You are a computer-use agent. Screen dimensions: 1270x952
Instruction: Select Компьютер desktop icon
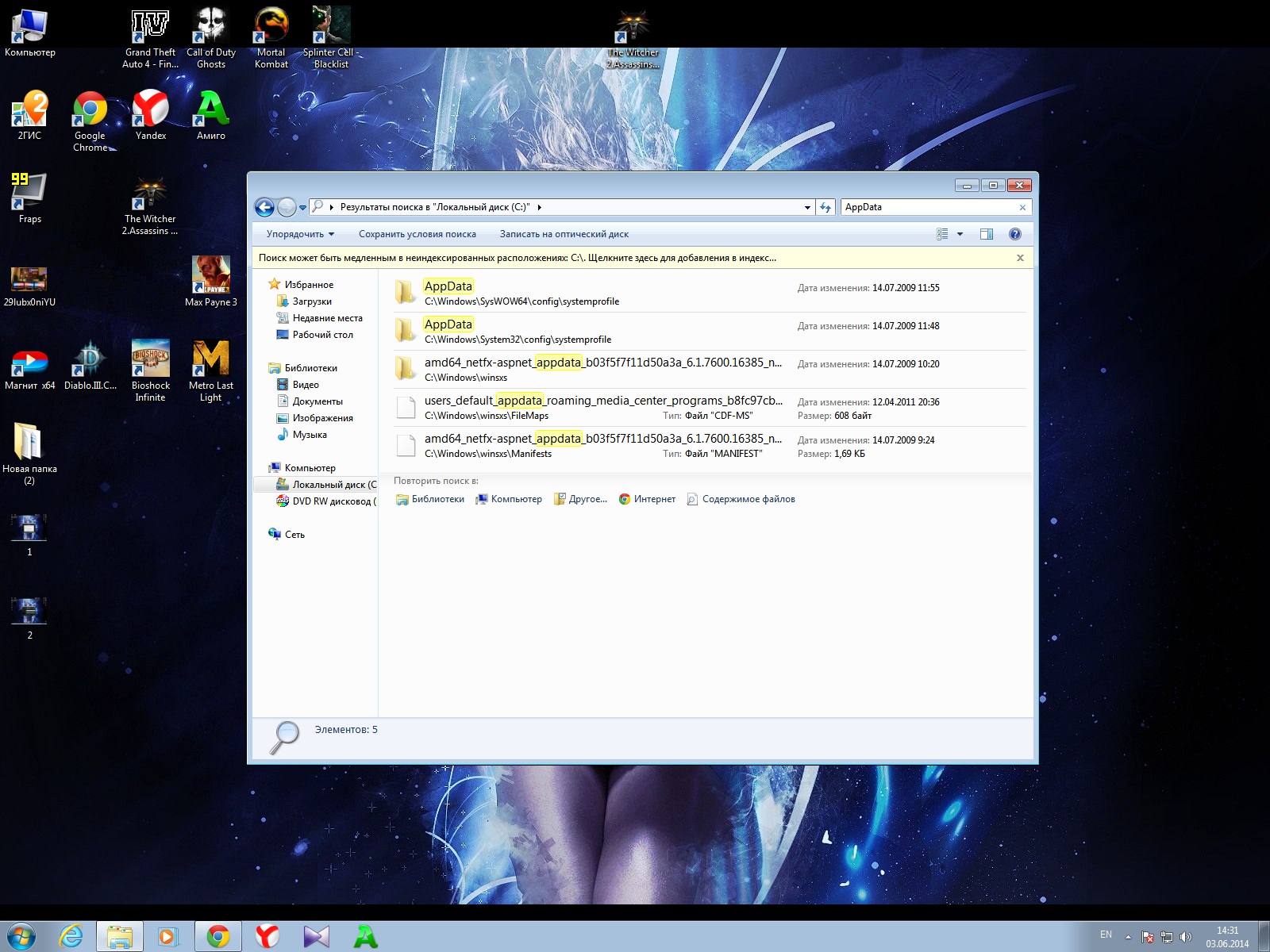(x=30, y=33)
